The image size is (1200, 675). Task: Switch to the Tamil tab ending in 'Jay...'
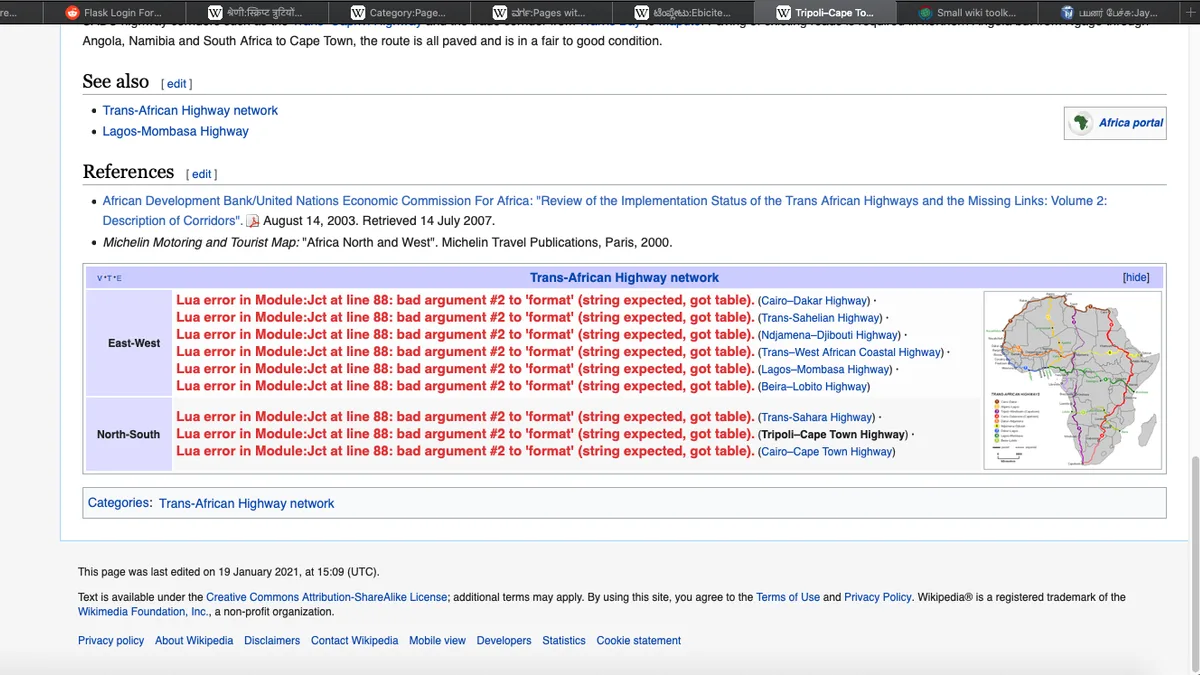coord(1108,13)
